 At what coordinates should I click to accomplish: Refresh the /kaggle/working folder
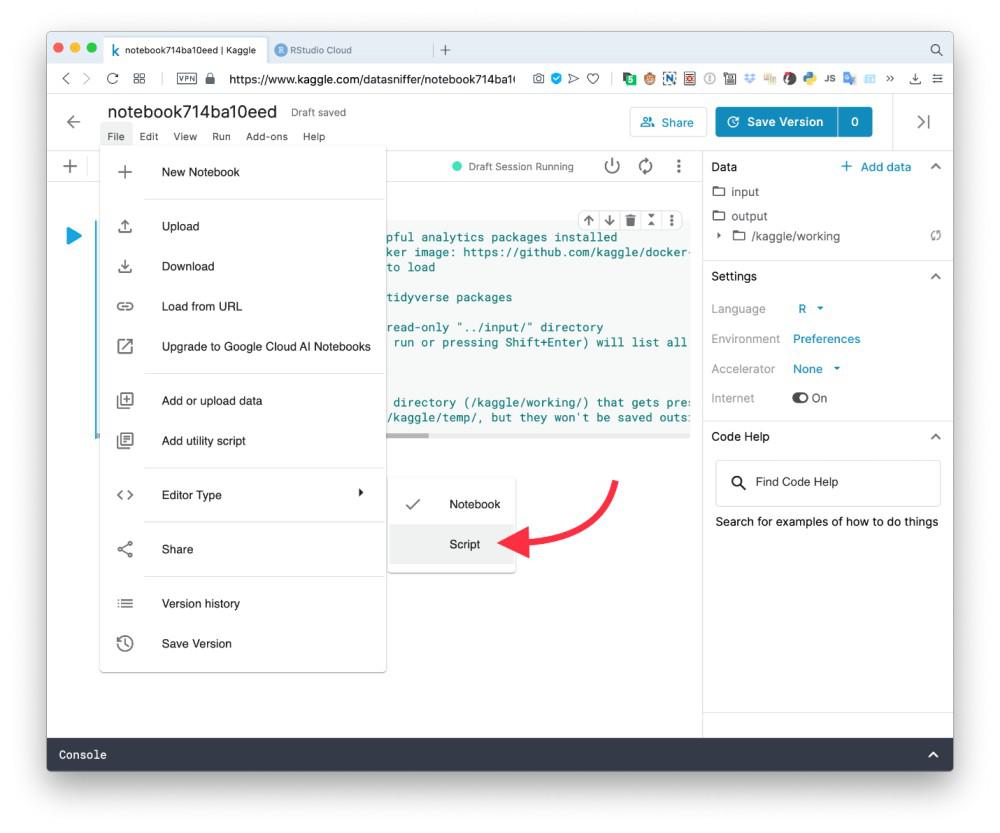(x=935, y=235)
